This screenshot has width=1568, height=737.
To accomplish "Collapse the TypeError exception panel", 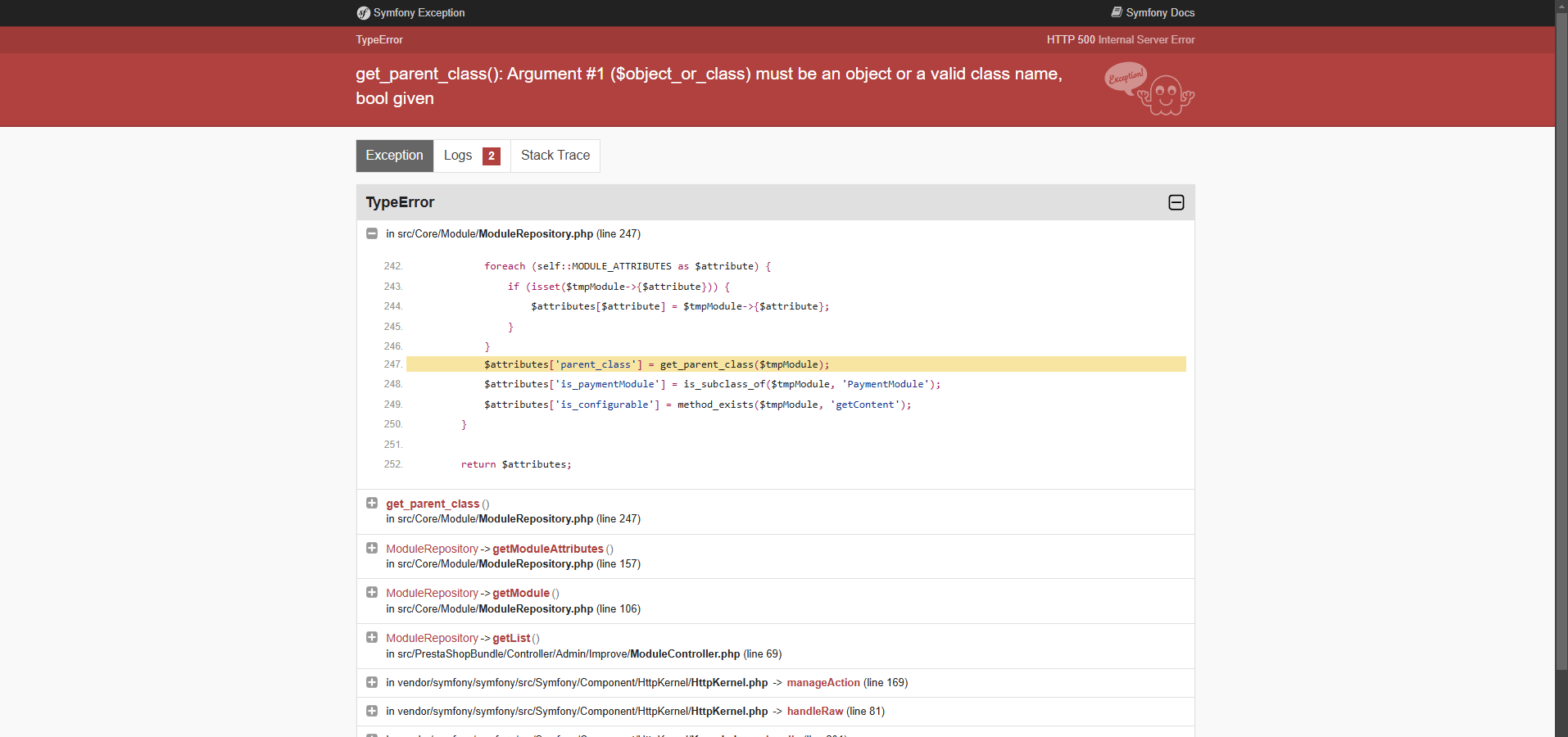I will tap(1176, 202).
